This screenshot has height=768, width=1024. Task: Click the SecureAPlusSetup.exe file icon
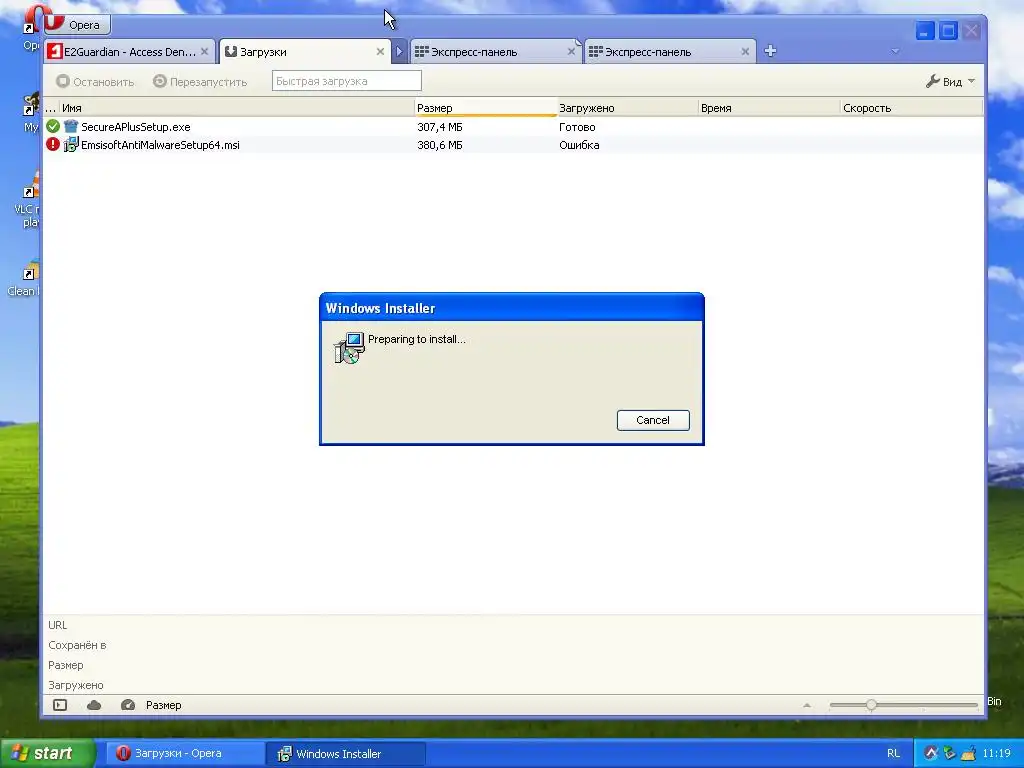71,126
